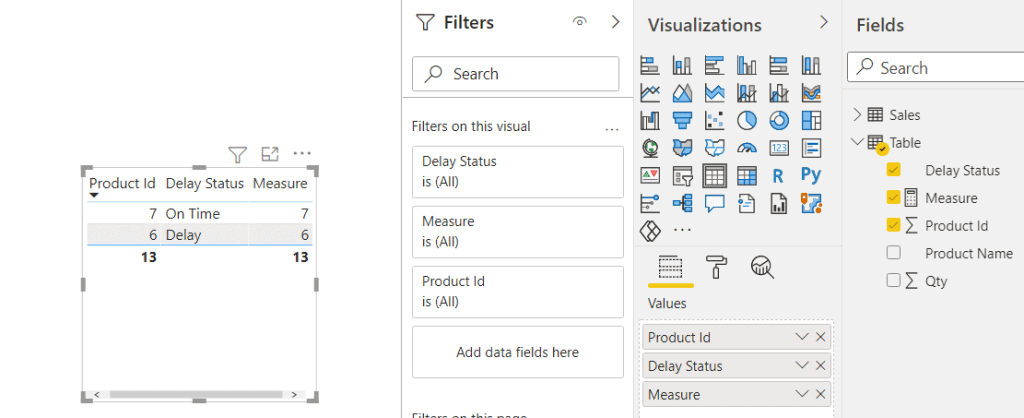Screen dimensions: 1024x418
Task: Remove Measure from Values well
Action: click(821, 394)
